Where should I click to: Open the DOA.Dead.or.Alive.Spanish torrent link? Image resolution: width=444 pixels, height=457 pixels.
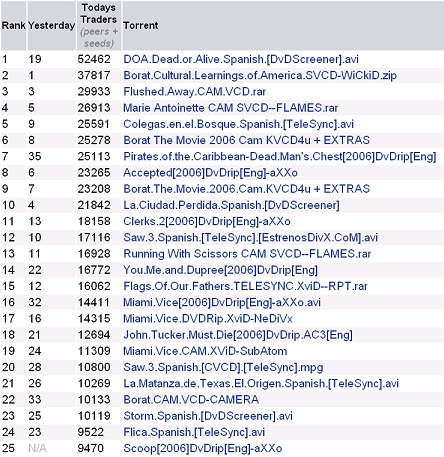tap(241, 59)
